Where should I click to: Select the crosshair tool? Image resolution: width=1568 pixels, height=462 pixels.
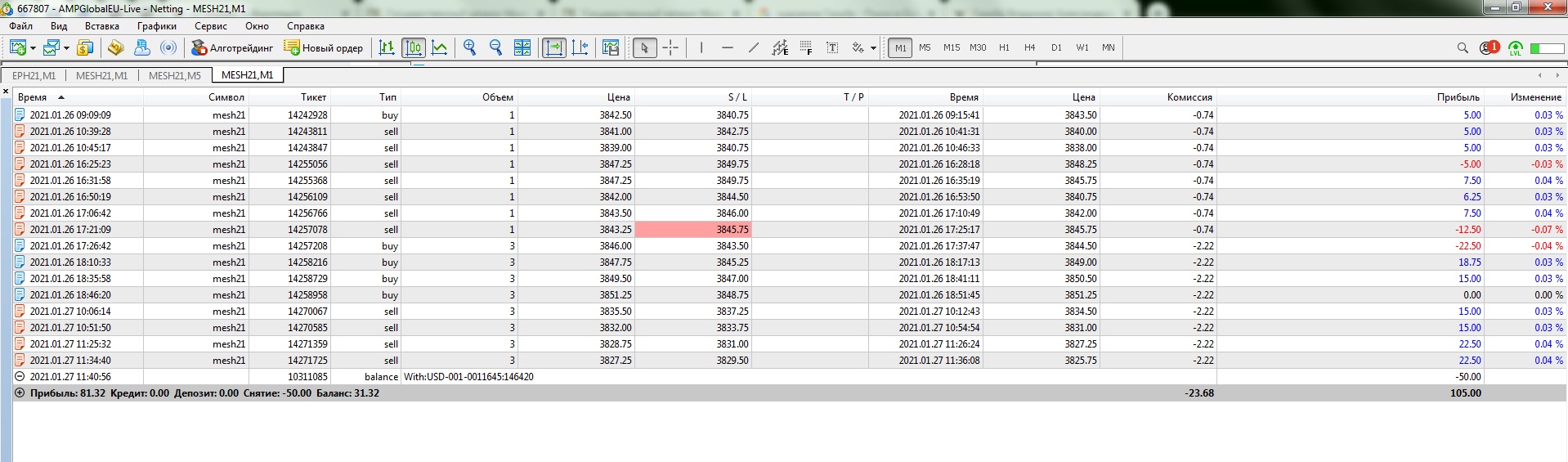pos(670,47)
